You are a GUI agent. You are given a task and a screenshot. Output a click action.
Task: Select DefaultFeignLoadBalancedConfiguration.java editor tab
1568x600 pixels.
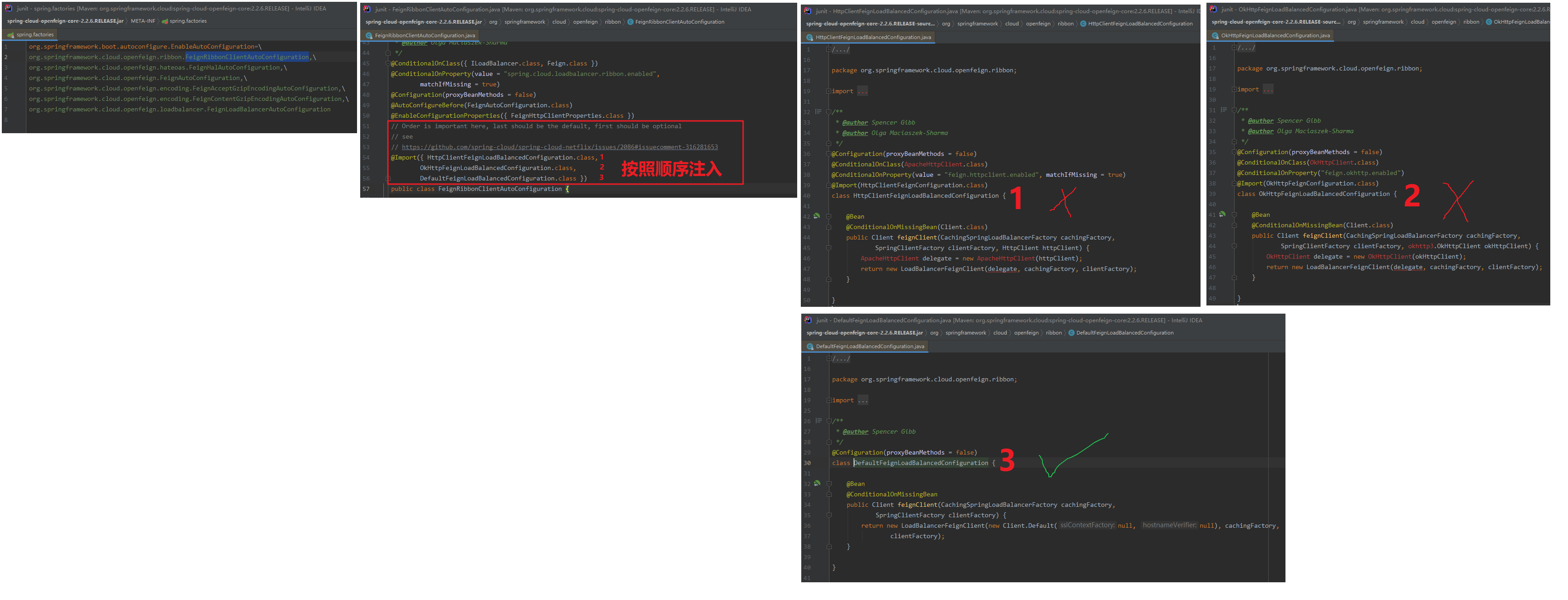(x=866, y=346)
